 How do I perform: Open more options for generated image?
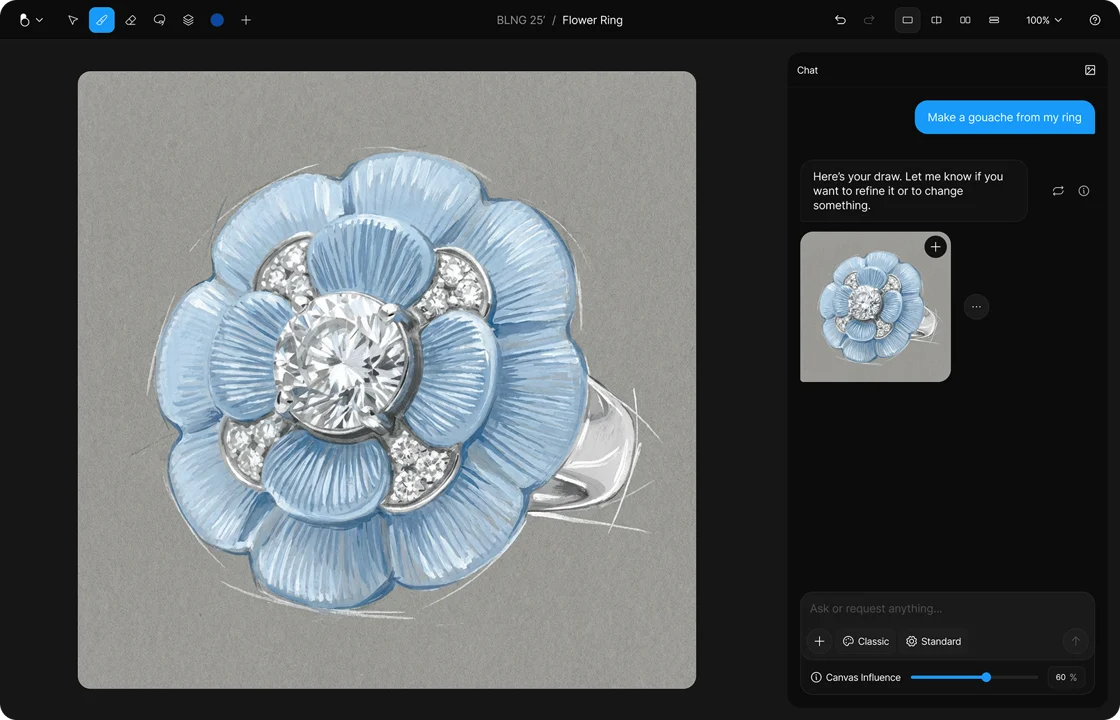tap(976, 306)
